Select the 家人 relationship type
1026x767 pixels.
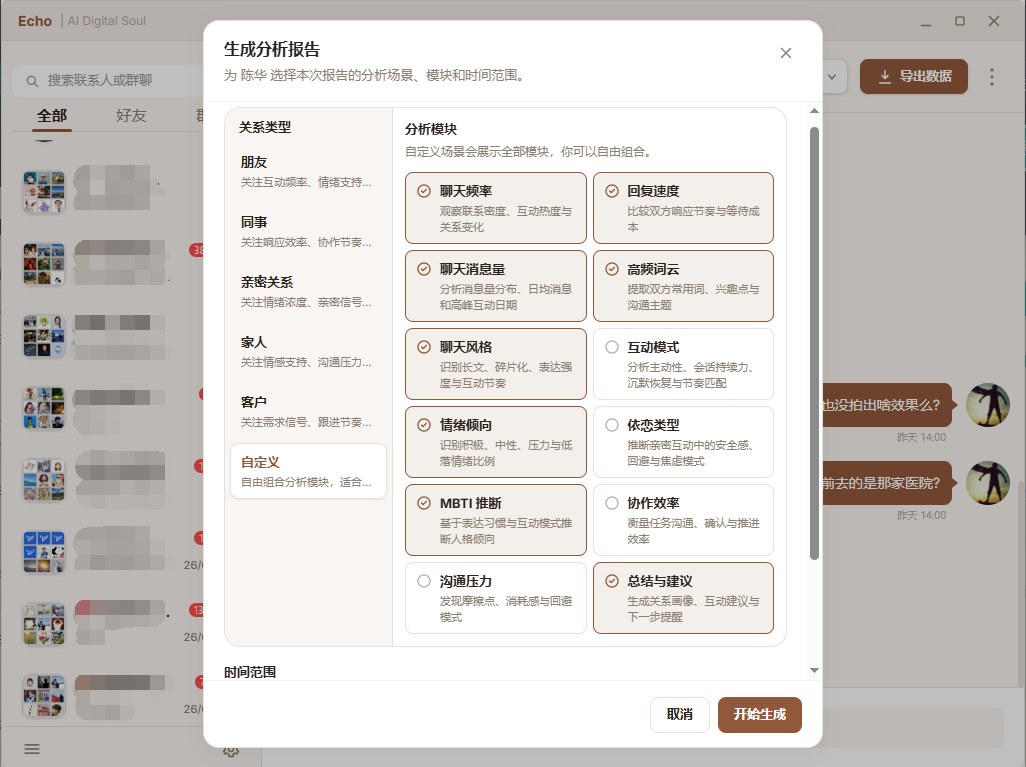(x=308, y=351)
